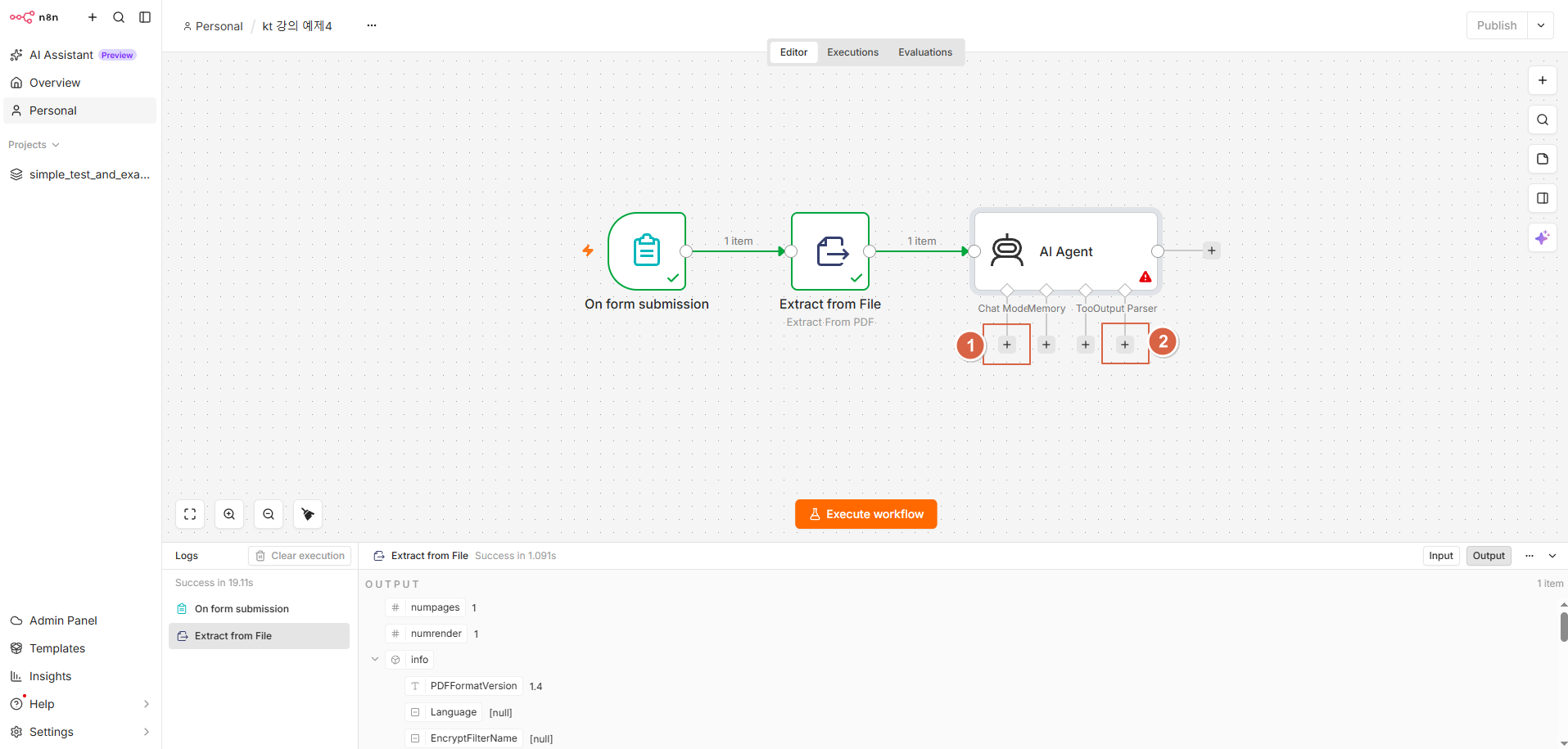Open the Evaluations tab
Viewport: 1568px width, 749px height.
(925, 52)
